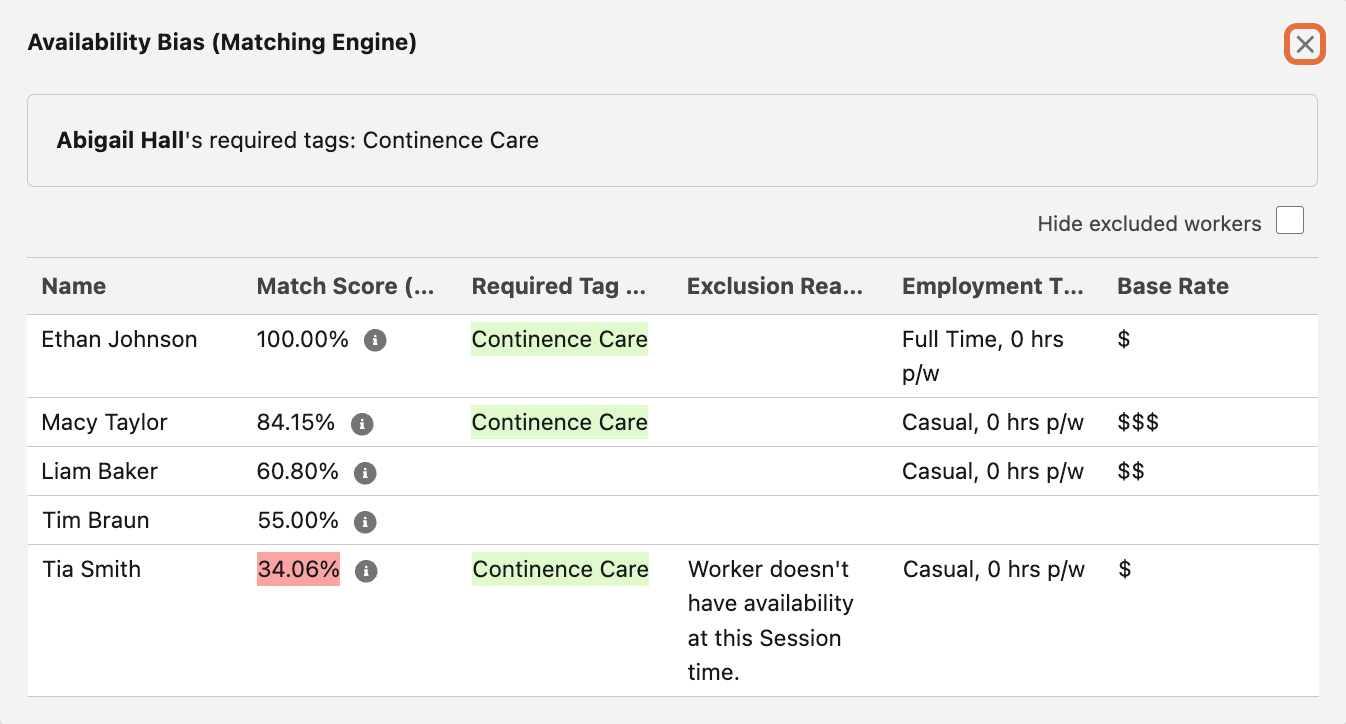Click the Base Rate column header

coord(1172,286)
